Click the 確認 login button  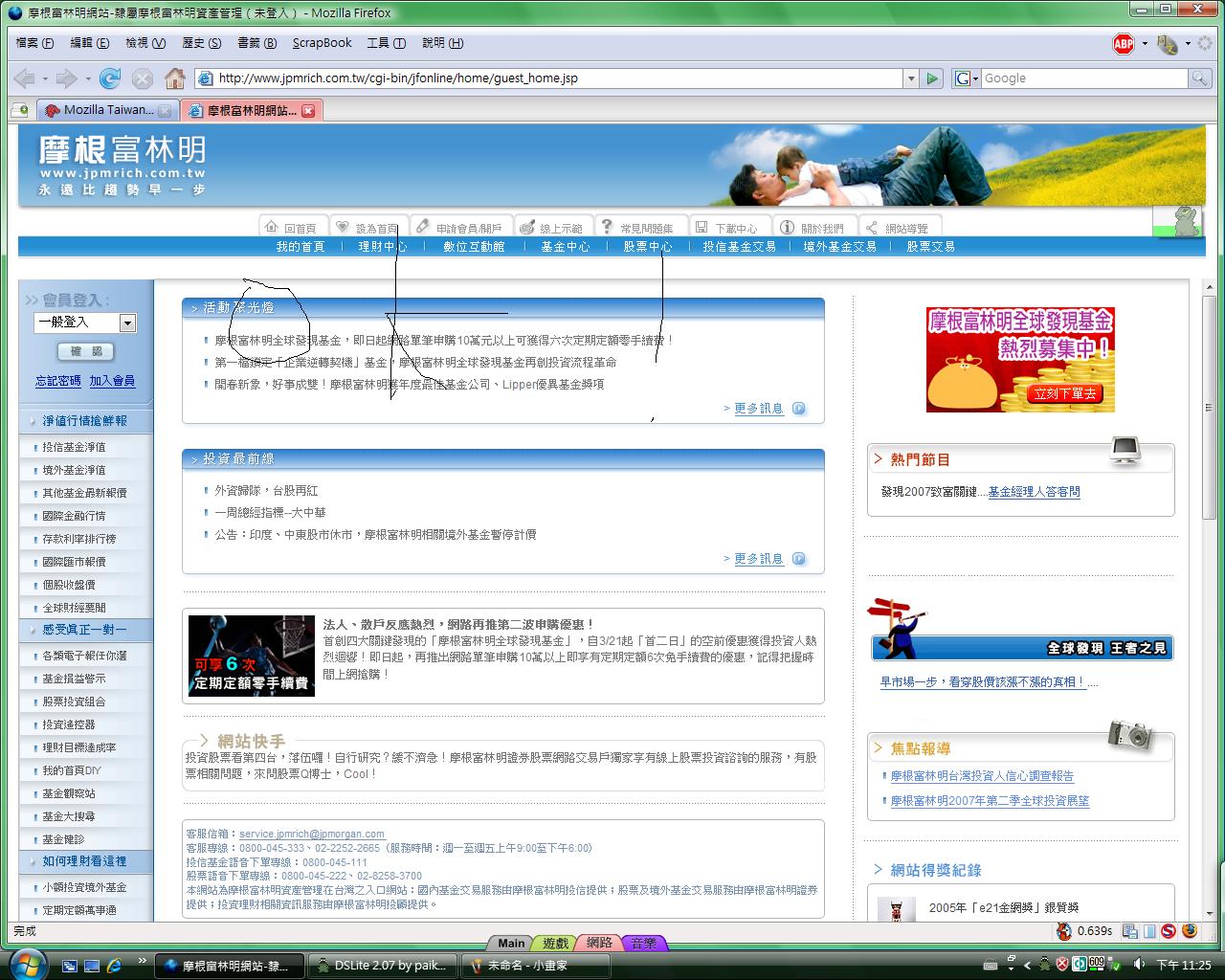pyautogui.click(x=85, y=352)
